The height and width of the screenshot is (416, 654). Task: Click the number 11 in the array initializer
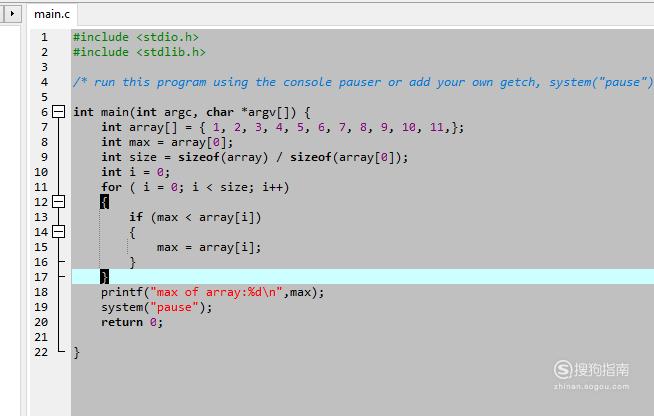click(x=437, y=127)
